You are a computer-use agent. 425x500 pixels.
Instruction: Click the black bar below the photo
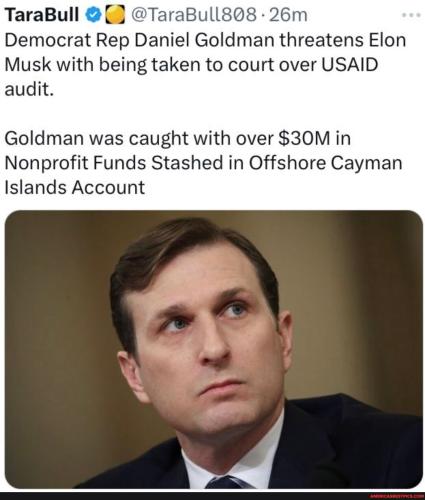tap(212, 496)
